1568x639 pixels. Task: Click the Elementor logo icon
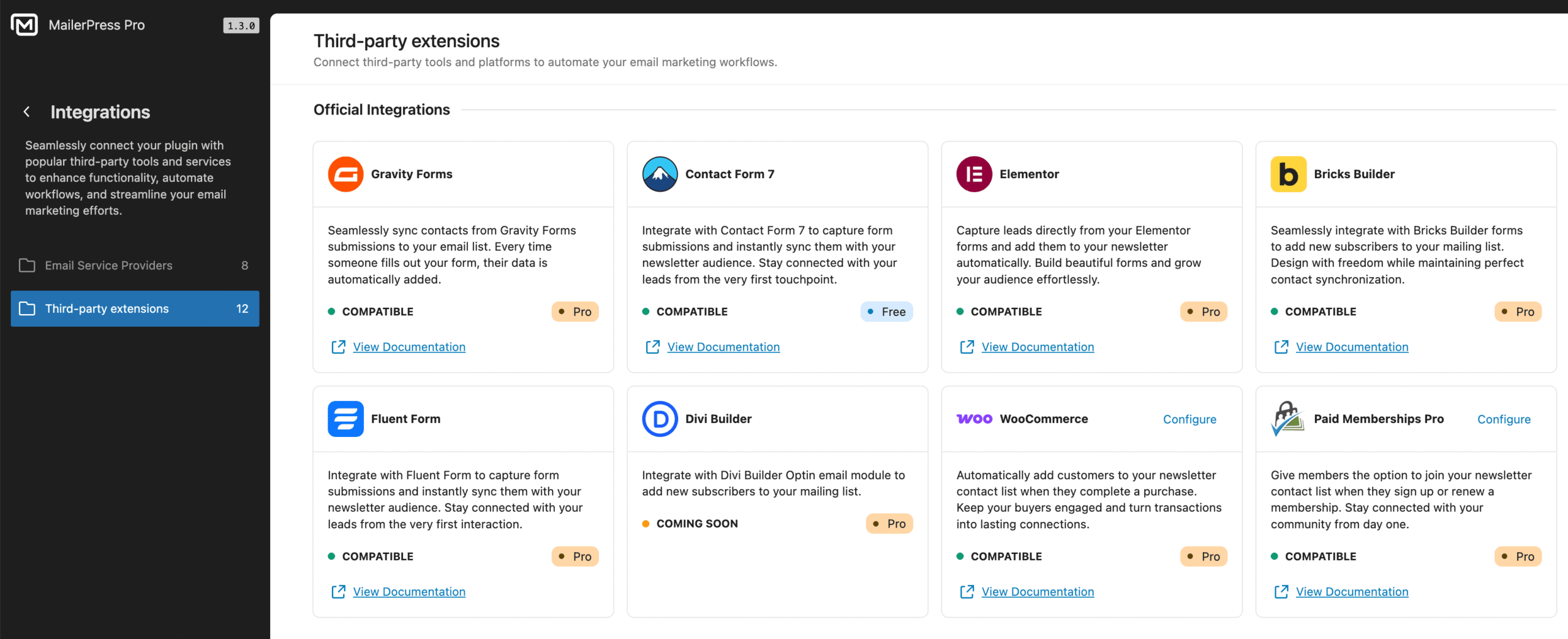[974, 174]
